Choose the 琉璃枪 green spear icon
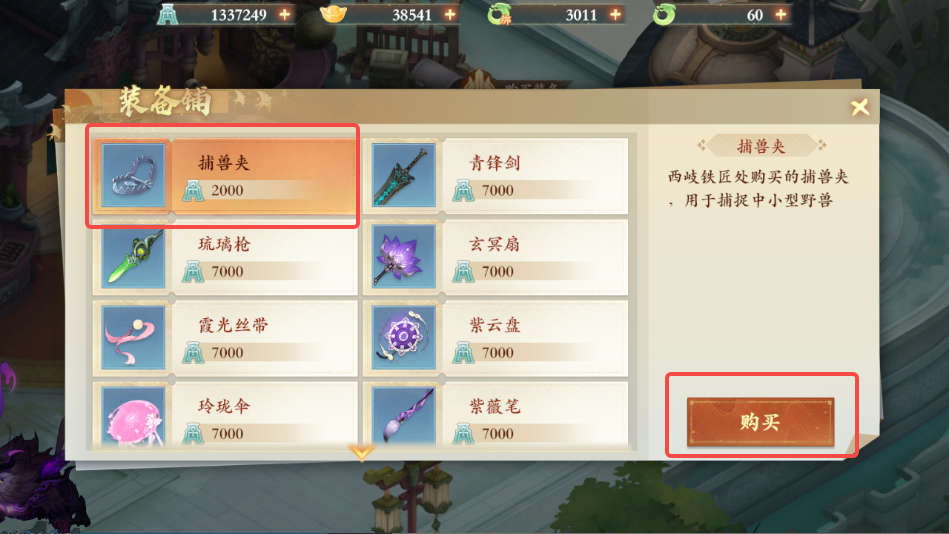This screenshot has height=534, width=949. (133, 257)
